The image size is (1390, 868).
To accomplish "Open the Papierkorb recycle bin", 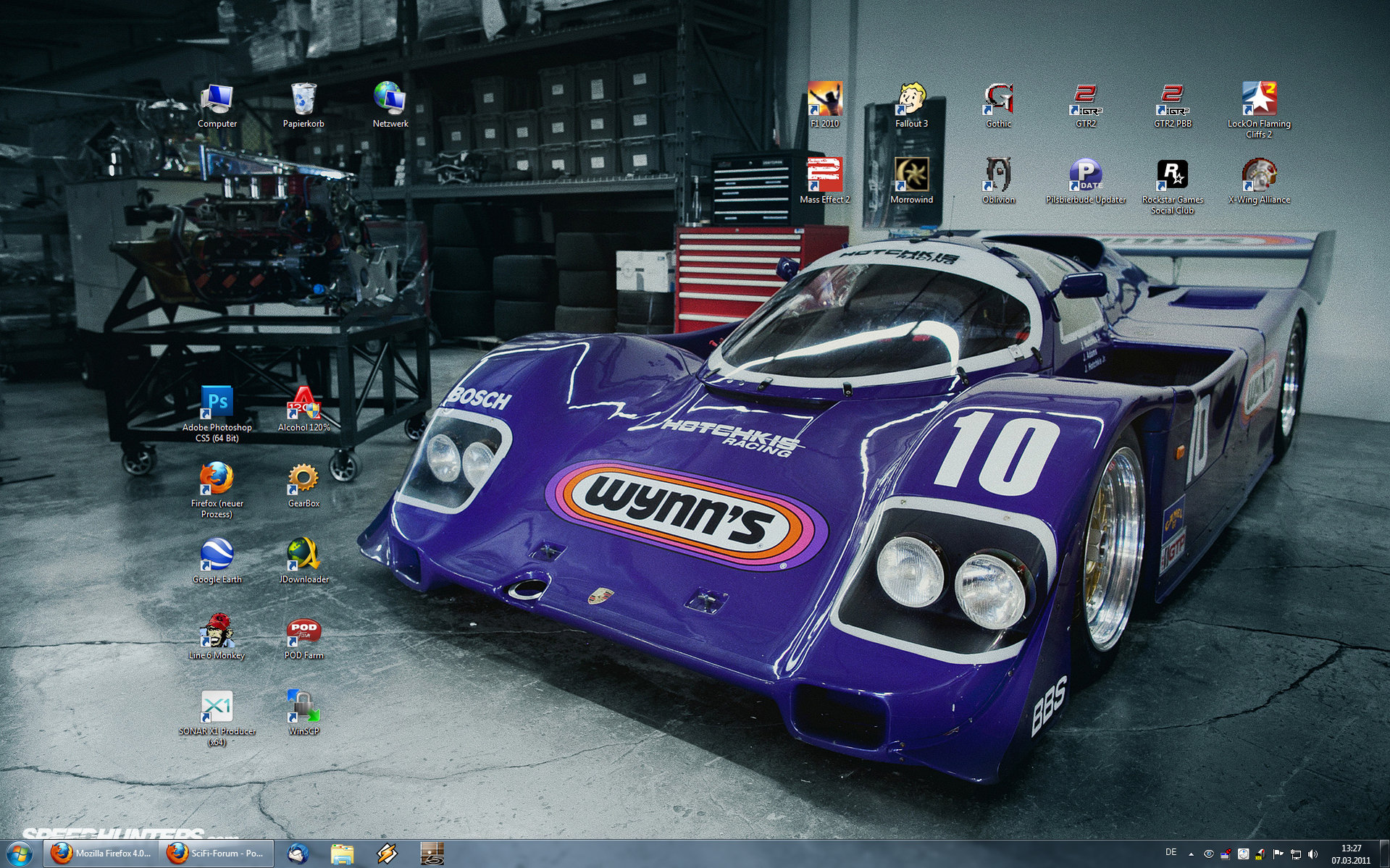I will tap(303, 99).
